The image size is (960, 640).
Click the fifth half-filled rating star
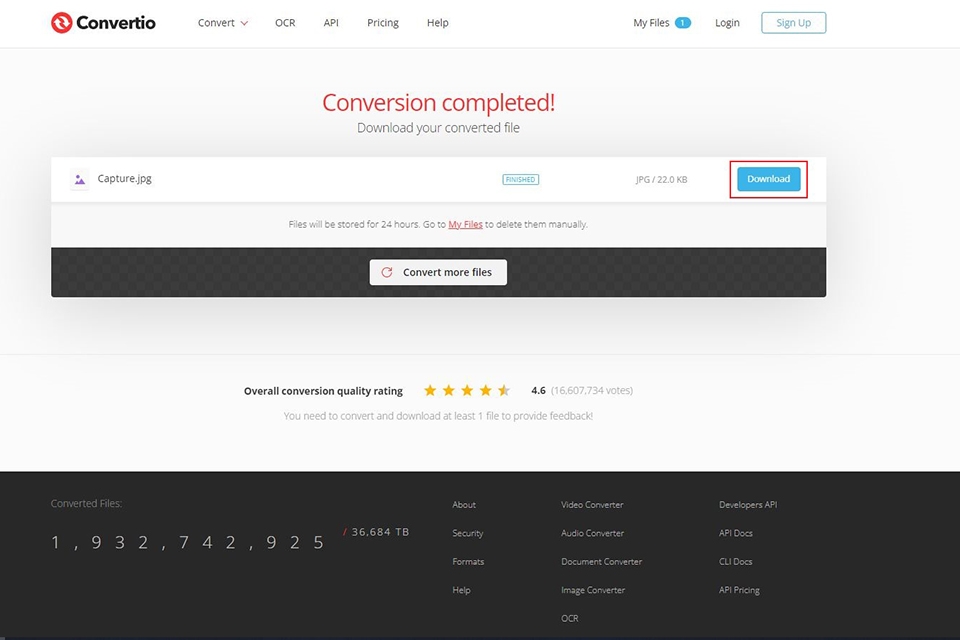point(504,390)
